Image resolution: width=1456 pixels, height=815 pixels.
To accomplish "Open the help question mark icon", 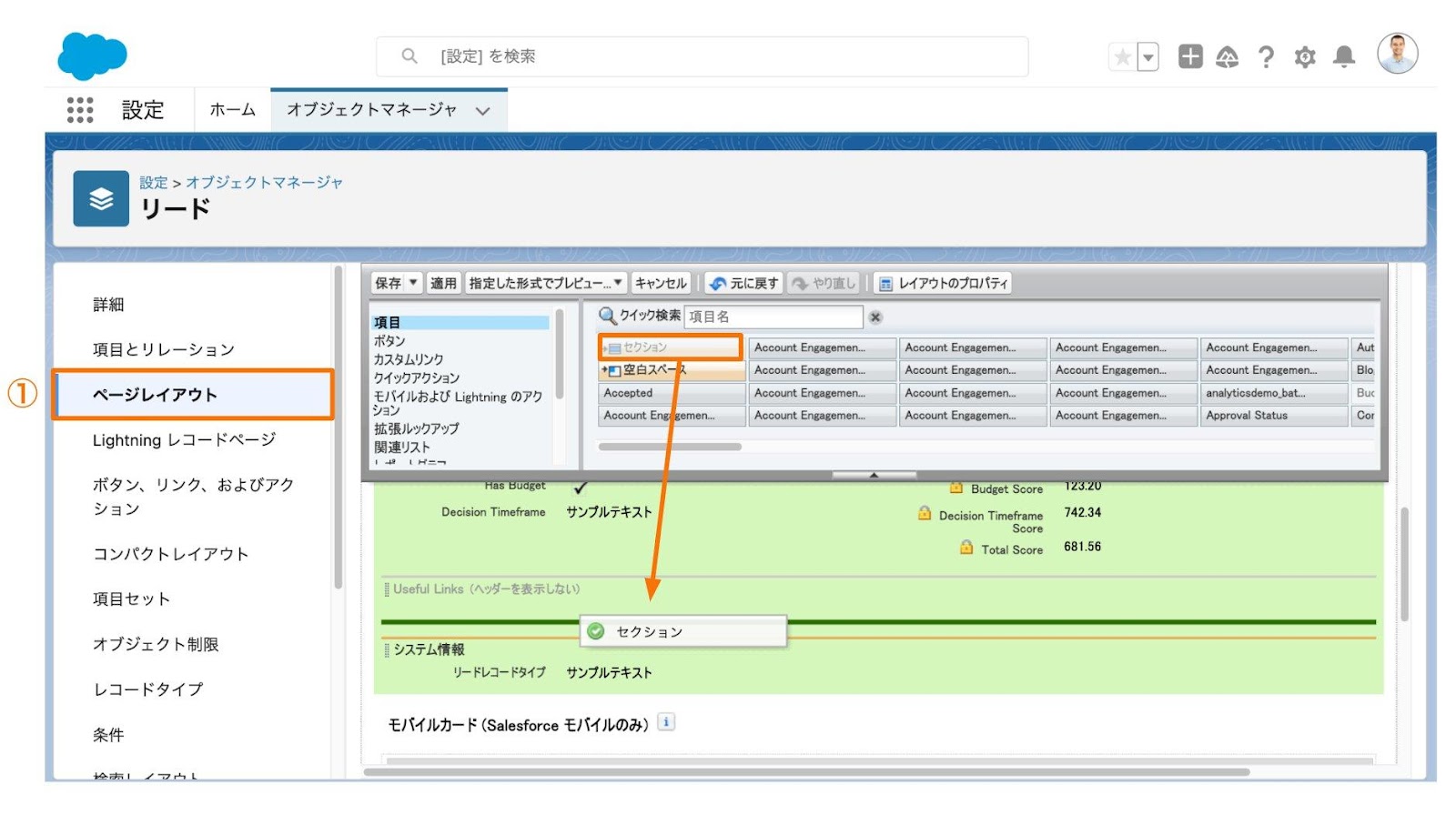I will (1266, 57).
